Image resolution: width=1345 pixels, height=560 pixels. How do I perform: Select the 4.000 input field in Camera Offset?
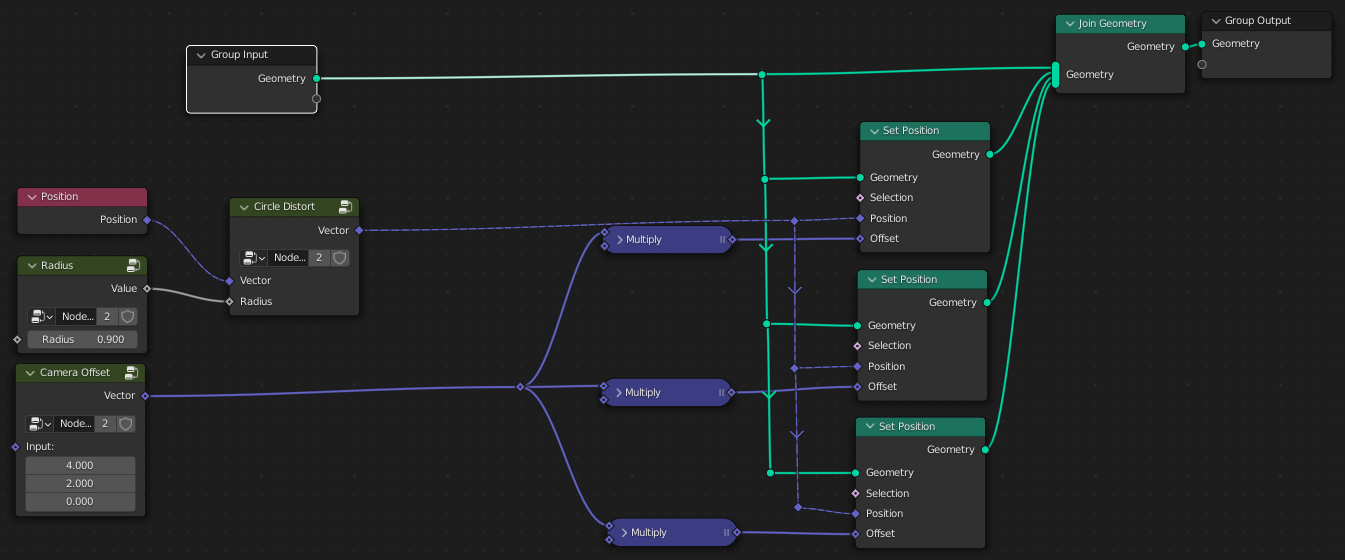pos(79,465)
